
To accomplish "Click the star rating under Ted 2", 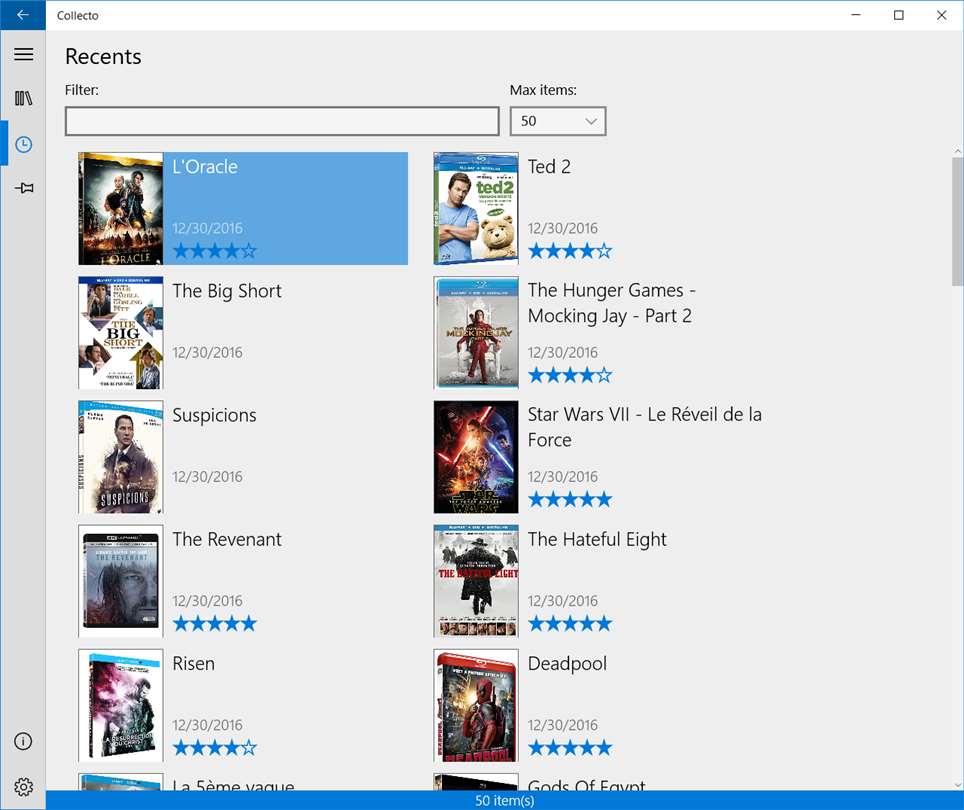I will (x=570, y=251).
